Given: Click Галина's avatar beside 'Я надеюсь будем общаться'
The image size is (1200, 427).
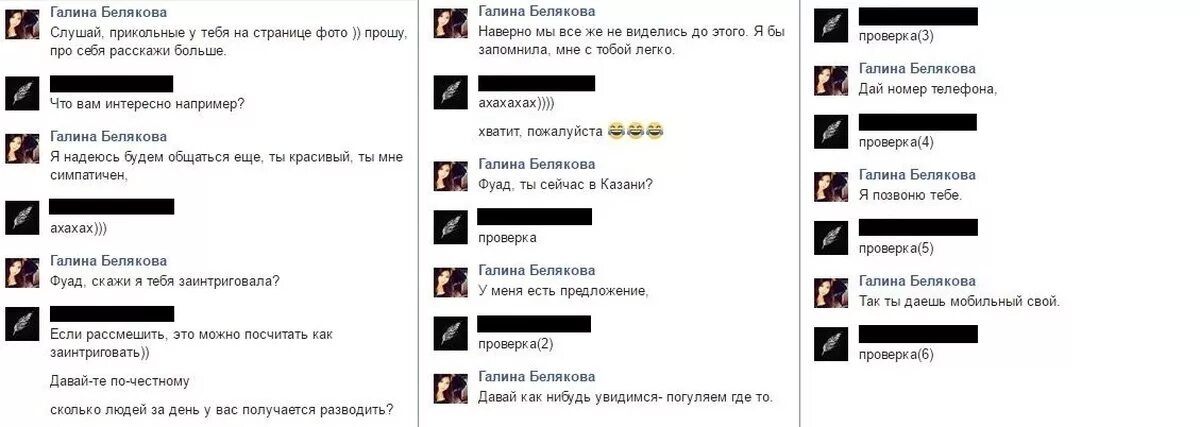Looking at the screenshot, I should click(23, 147).
